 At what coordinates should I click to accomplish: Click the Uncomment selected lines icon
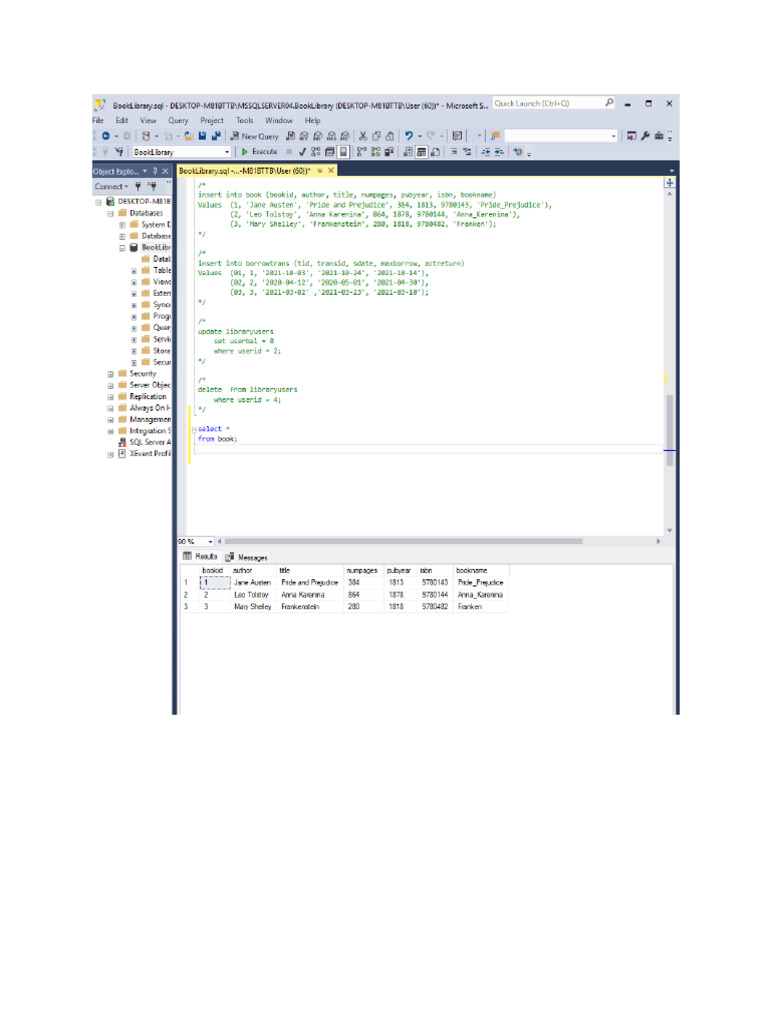pos(467,152)
